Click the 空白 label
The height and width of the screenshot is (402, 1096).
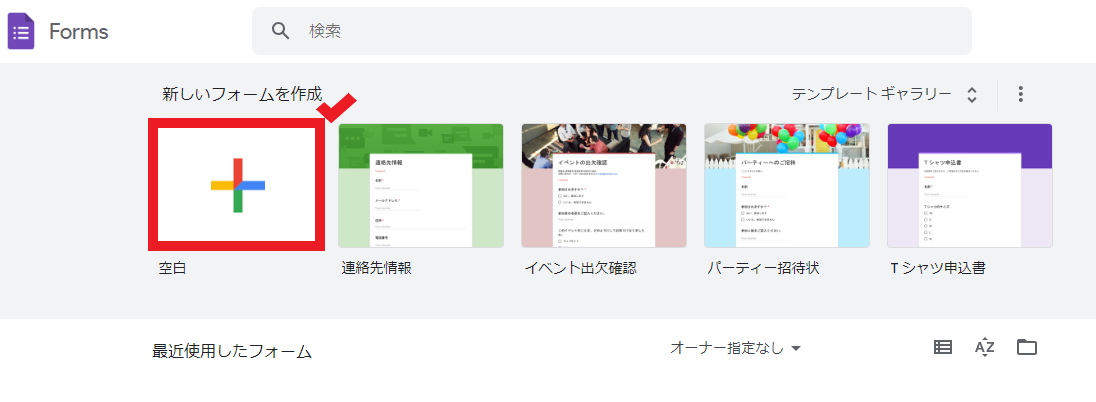(173, 268)
